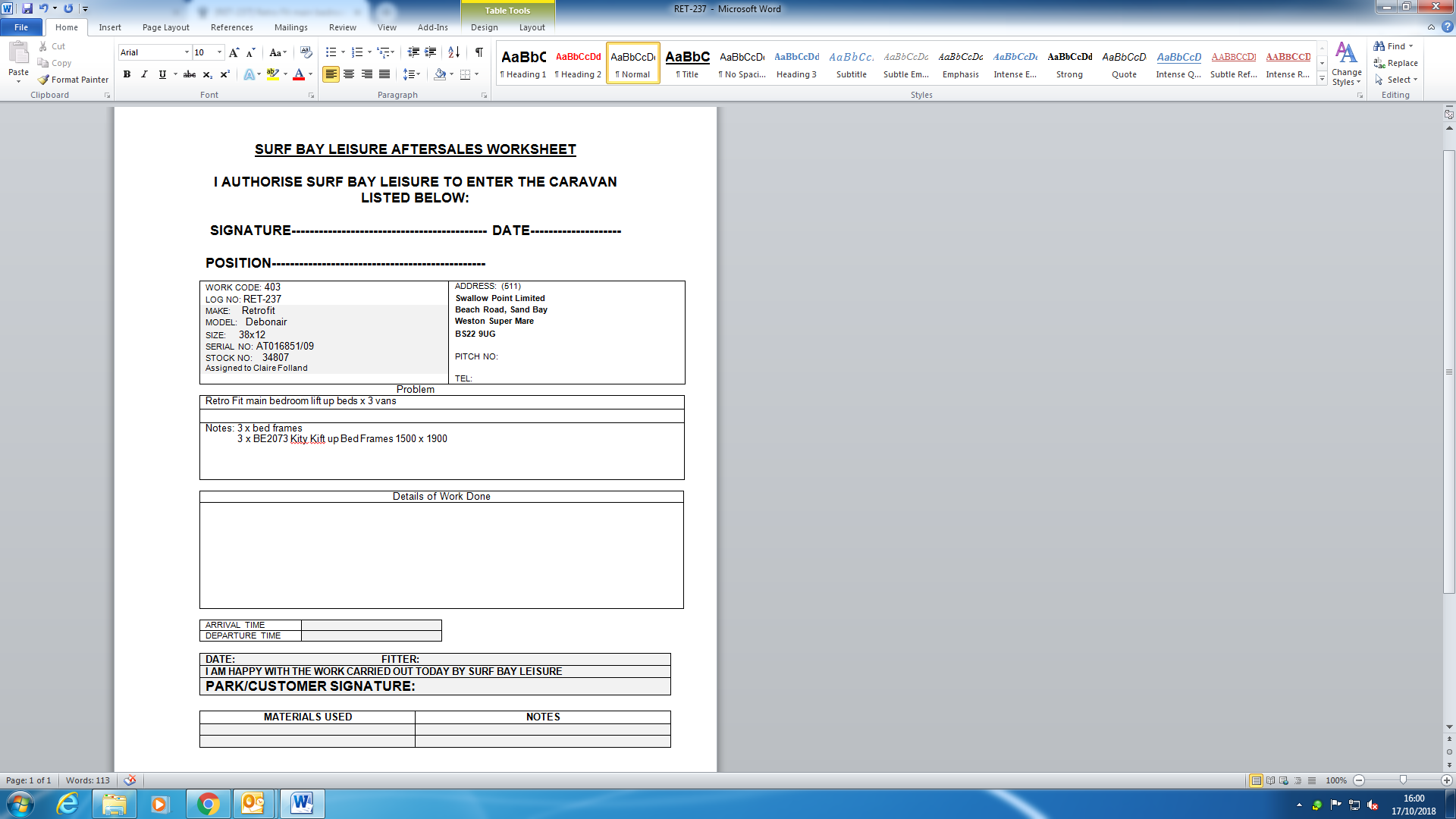Toggle bold formatting
This screenshot has height=819, width=1456.
tap(127, 74)
